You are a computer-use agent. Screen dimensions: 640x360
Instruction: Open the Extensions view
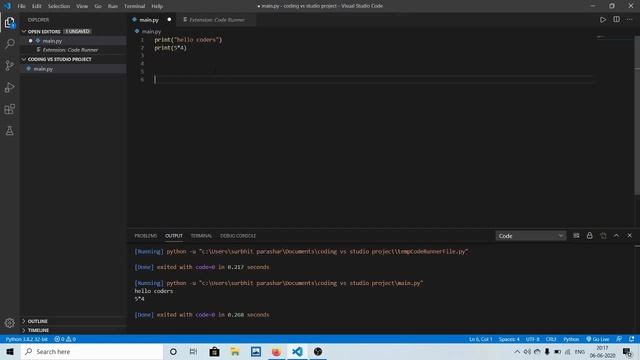(x=9, y=109)
